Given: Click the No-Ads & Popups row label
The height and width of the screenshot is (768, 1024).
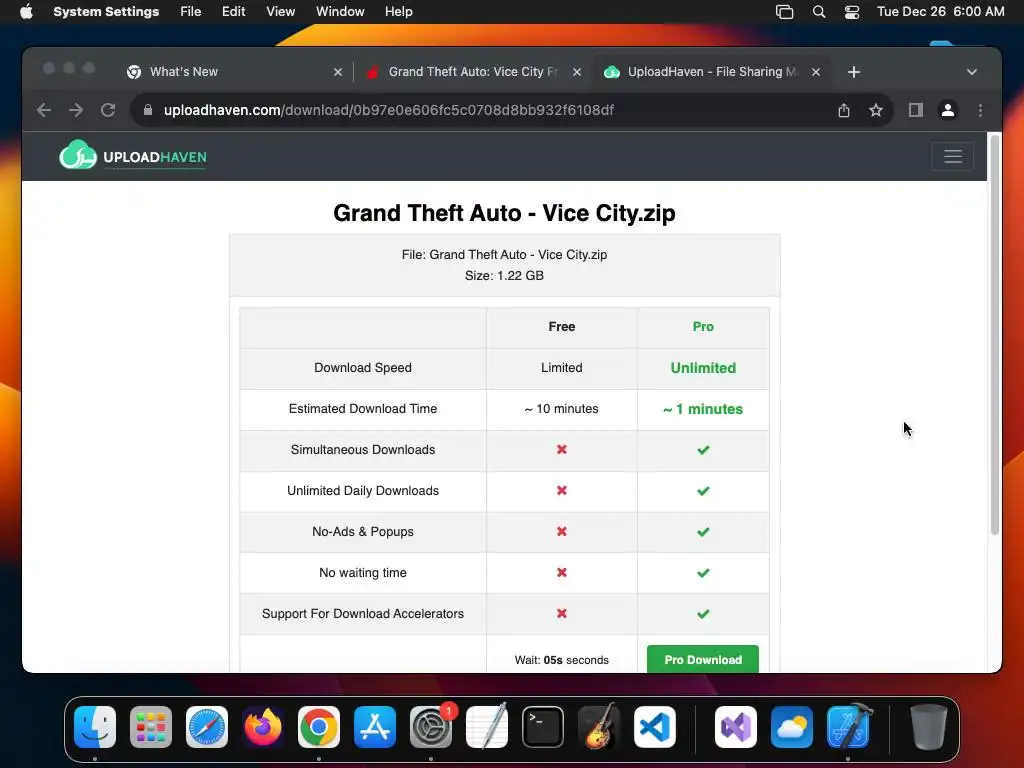Looking at the screenshot, I should [x=363, y=532].
